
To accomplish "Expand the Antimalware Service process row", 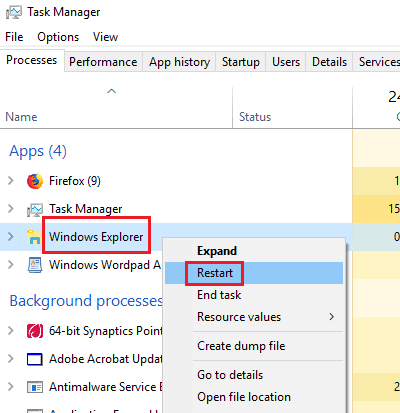I will click(x=11, y=387).
